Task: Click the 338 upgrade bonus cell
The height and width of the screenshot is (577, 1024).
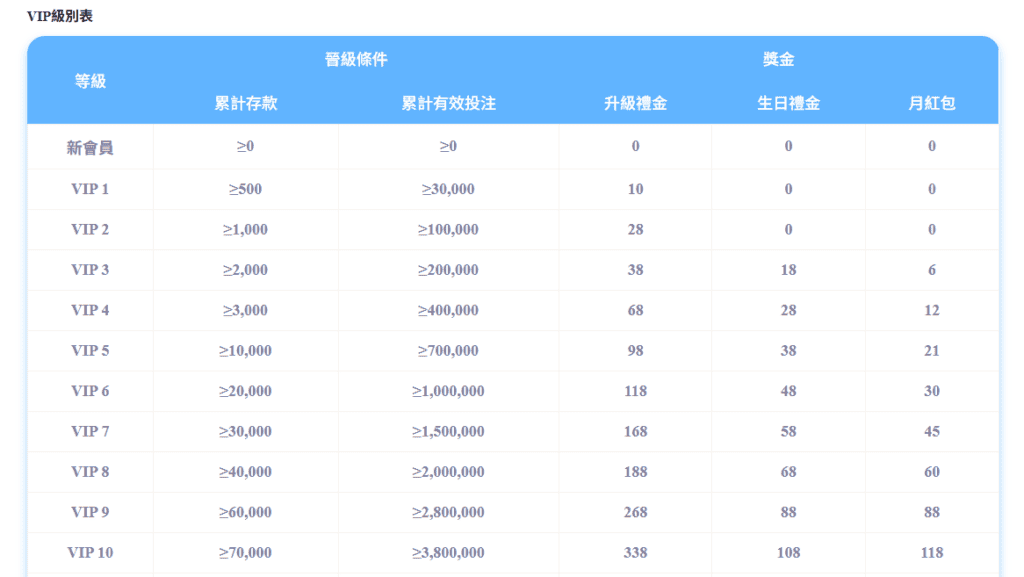Action: pos(635,552)
